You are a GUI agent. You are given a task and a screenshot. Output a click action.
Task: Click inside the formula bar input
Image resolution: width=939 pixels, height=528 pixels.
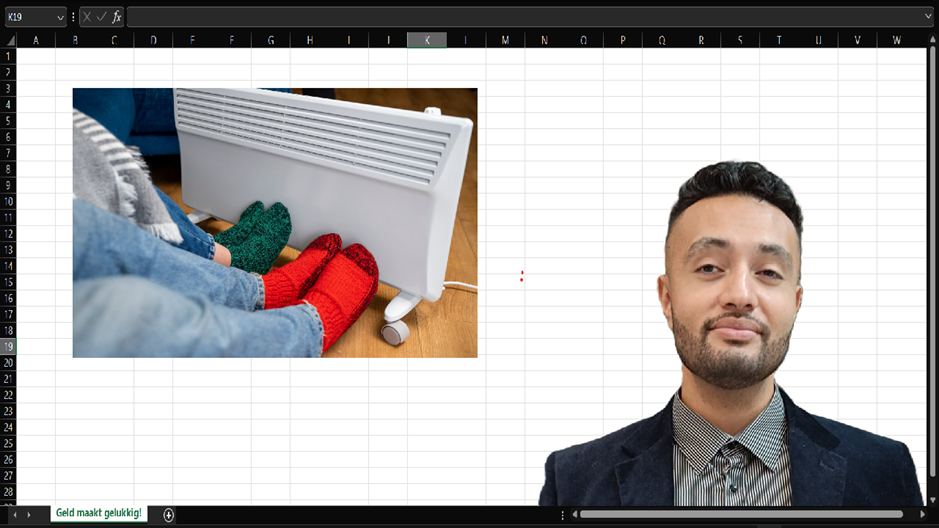(x=520, y=17)
